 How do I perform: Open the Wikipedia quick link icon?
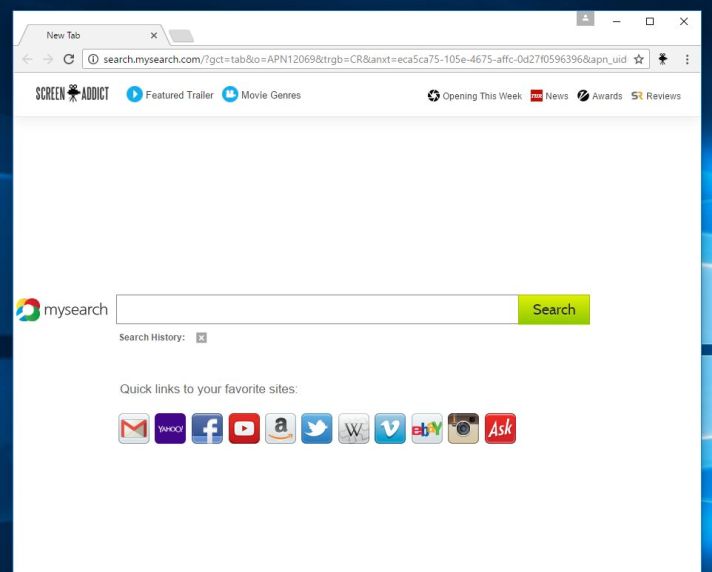tap(354, 428)
